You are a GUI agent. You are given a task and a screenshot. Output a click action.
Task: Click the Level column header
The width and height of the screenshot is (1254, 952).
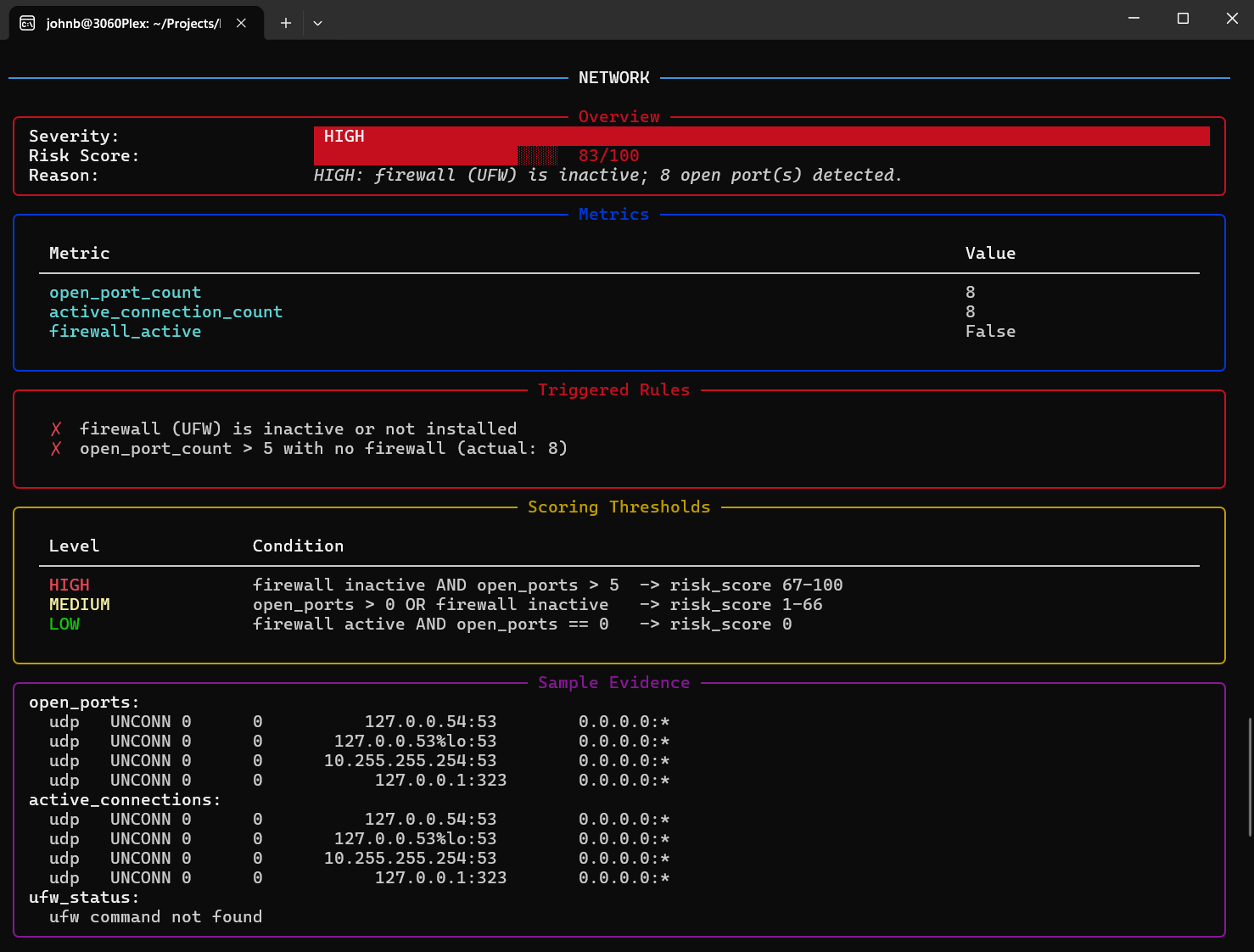(x=74, y=546)
